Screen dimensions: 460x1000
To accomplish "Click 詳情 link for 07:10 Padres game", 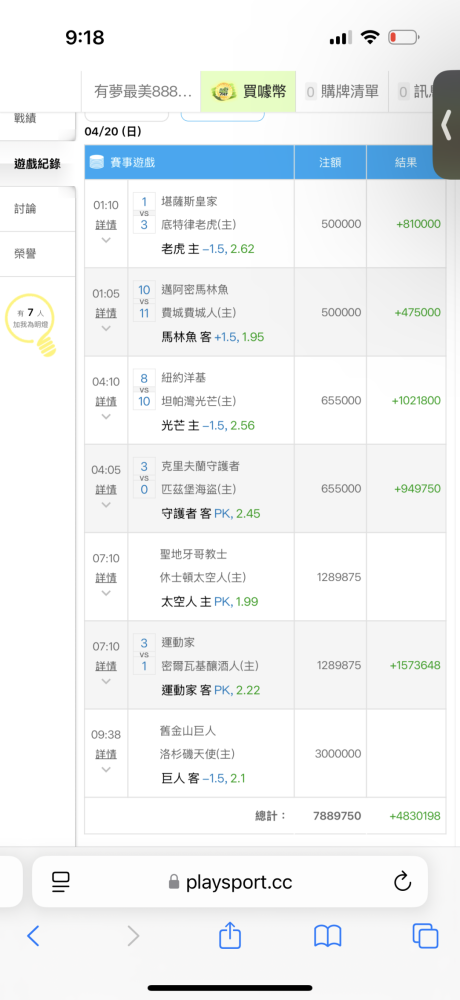I will [x=106, y=578].
